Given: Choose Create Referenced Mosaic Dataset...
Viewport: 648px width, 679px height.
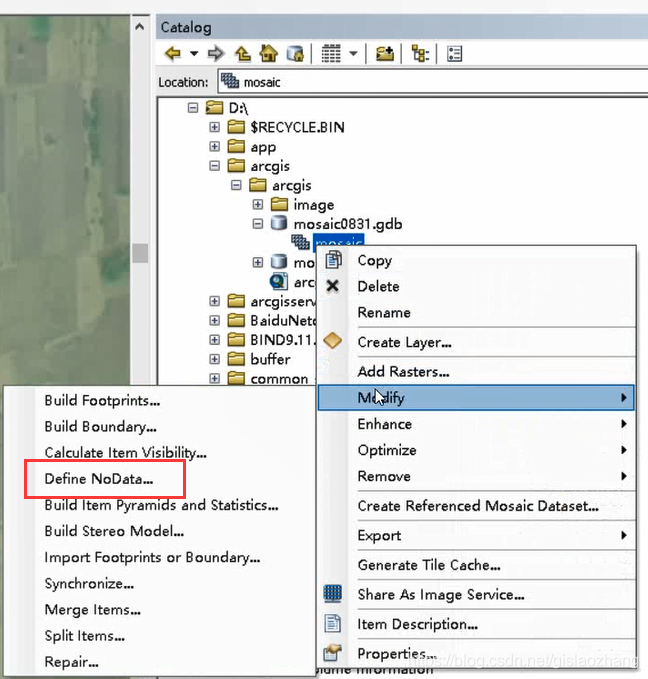Looking at the screenshot, I should (476, 506).
